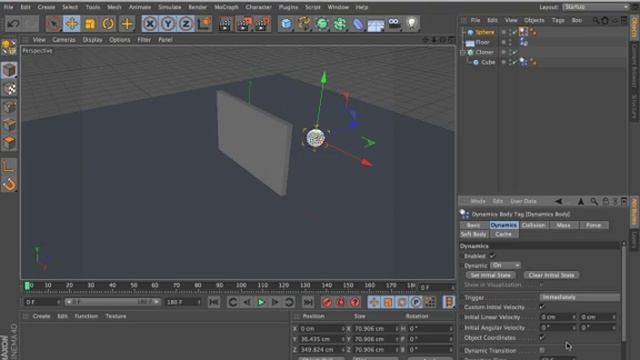Toggle the X axis lock
The width and height of the screenshot is (640, 360).
(150, 24)
